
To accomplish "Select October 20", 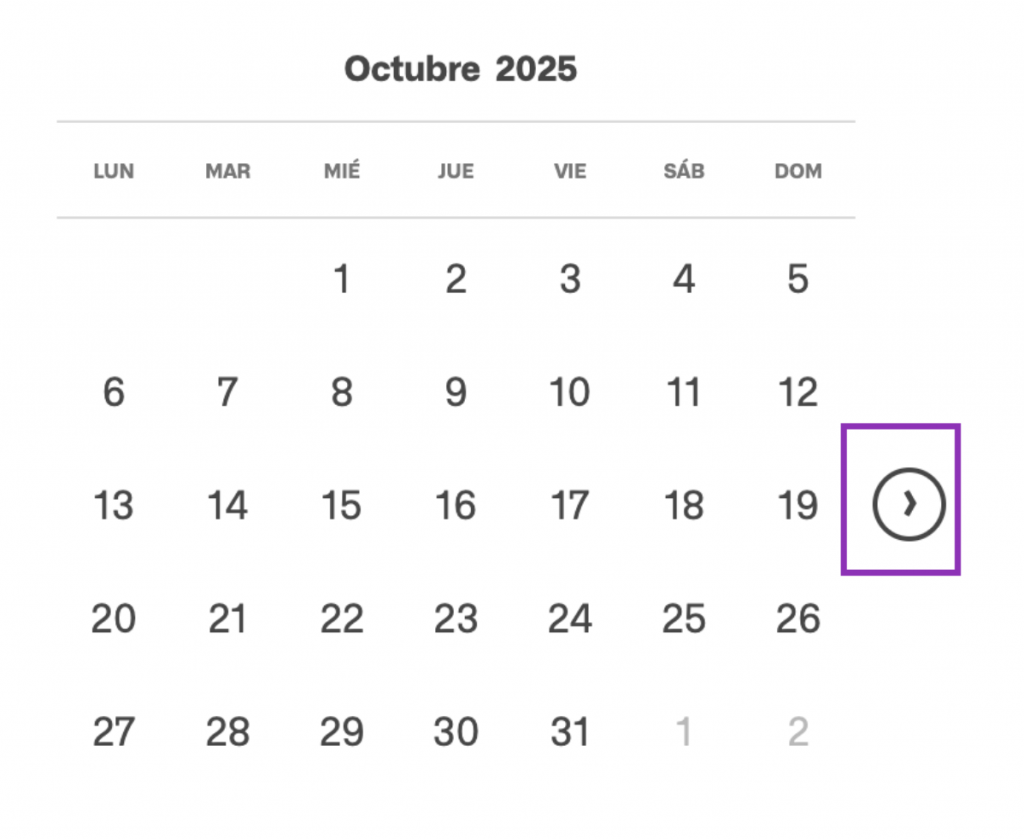I will tap(113, 620).
